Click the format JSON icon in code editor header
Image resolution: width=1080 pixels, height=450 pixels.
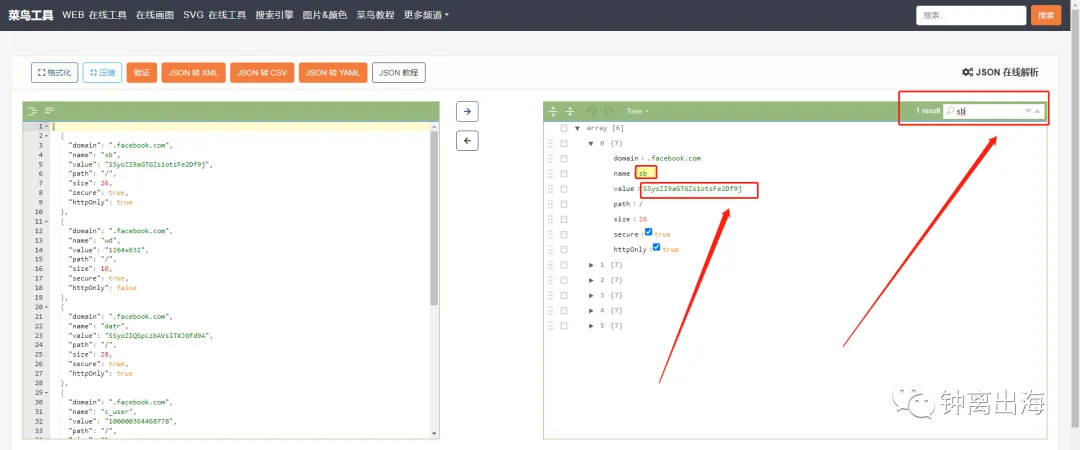point(33,110)
